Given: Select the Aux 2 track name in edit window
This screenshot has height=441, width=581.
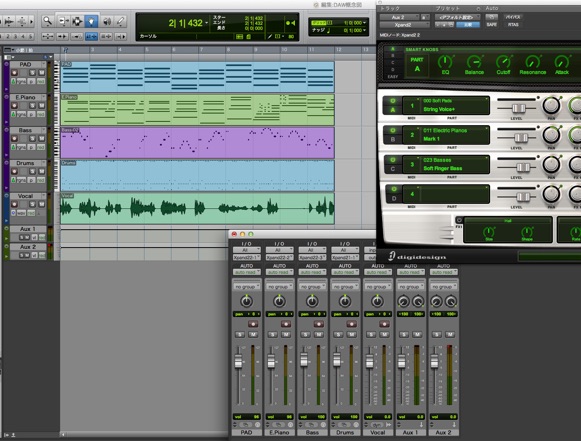Looking at the screenshot, I should click(28, 246).
